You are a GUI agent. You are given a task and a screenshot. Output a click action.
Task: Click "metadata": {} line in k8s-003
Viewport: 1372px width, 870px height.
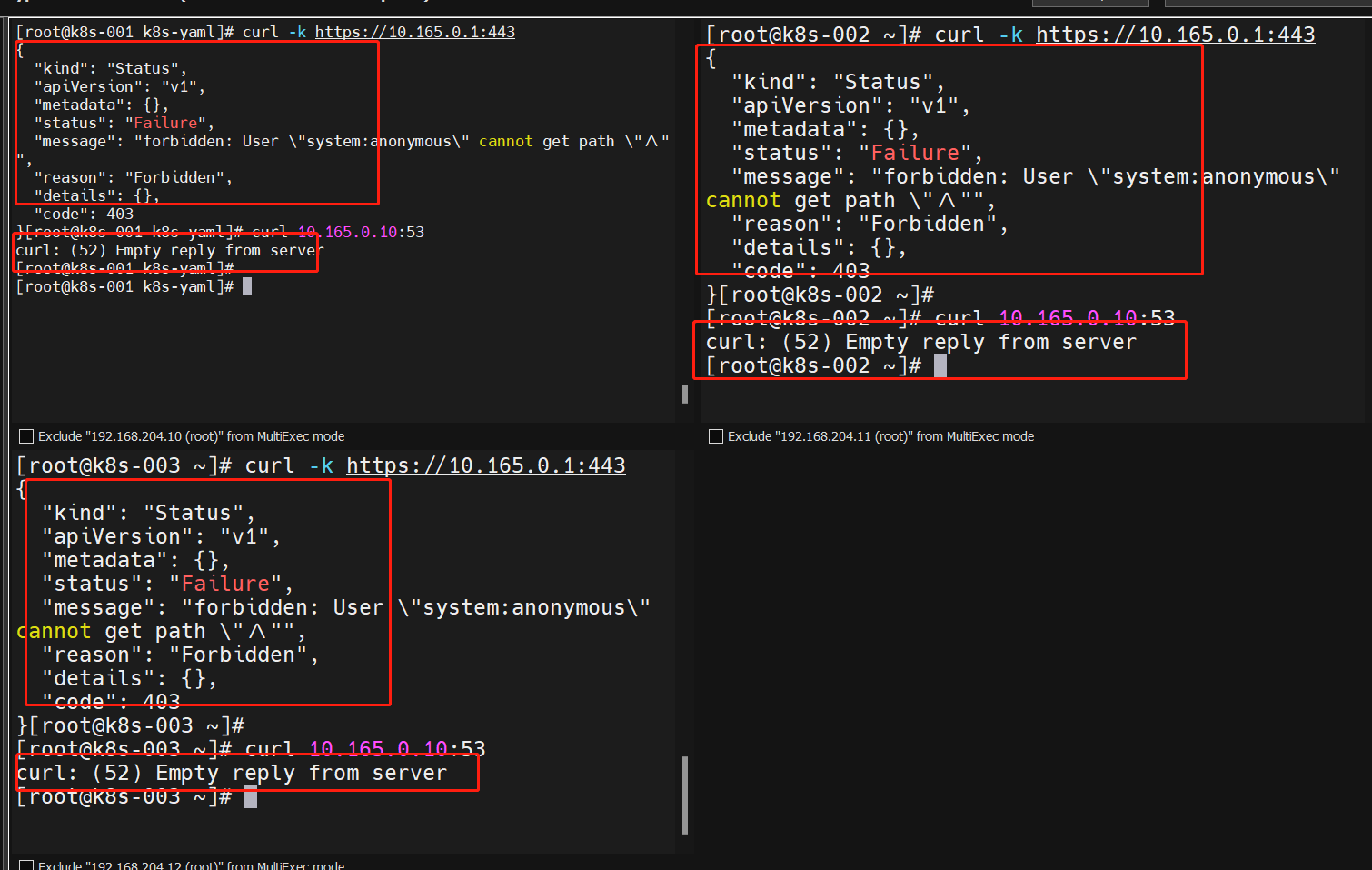click(x=135, y=560)
